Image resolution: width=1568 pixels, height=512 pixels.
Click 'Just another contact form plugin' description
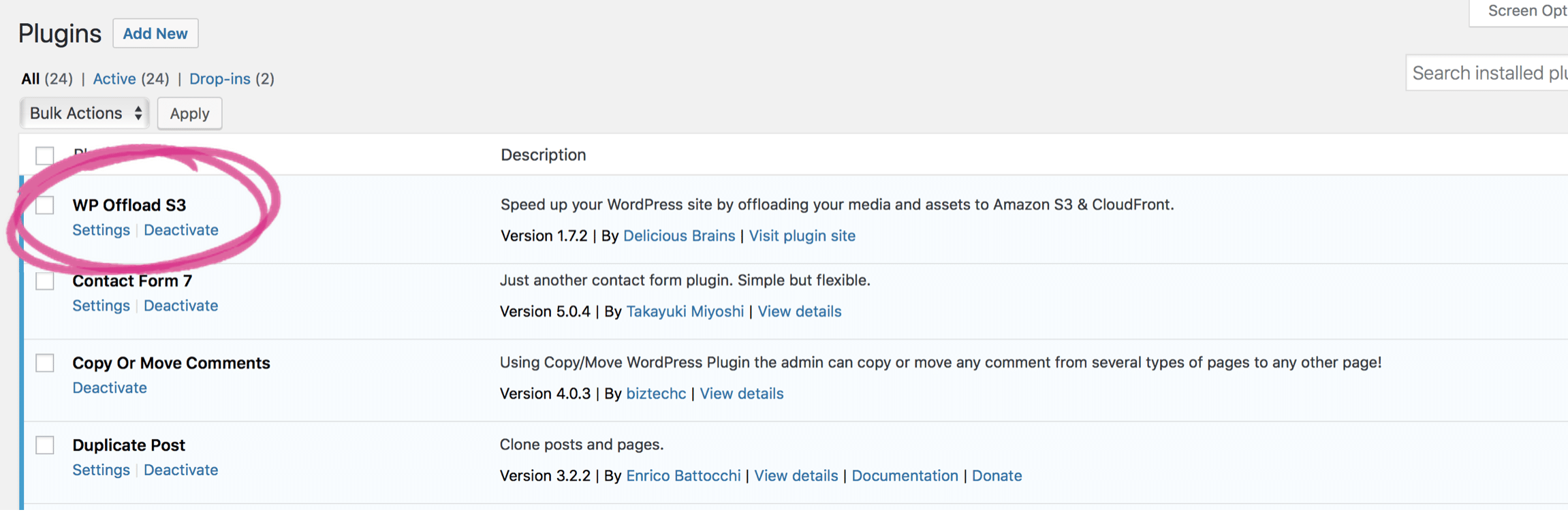coord(685,281)
